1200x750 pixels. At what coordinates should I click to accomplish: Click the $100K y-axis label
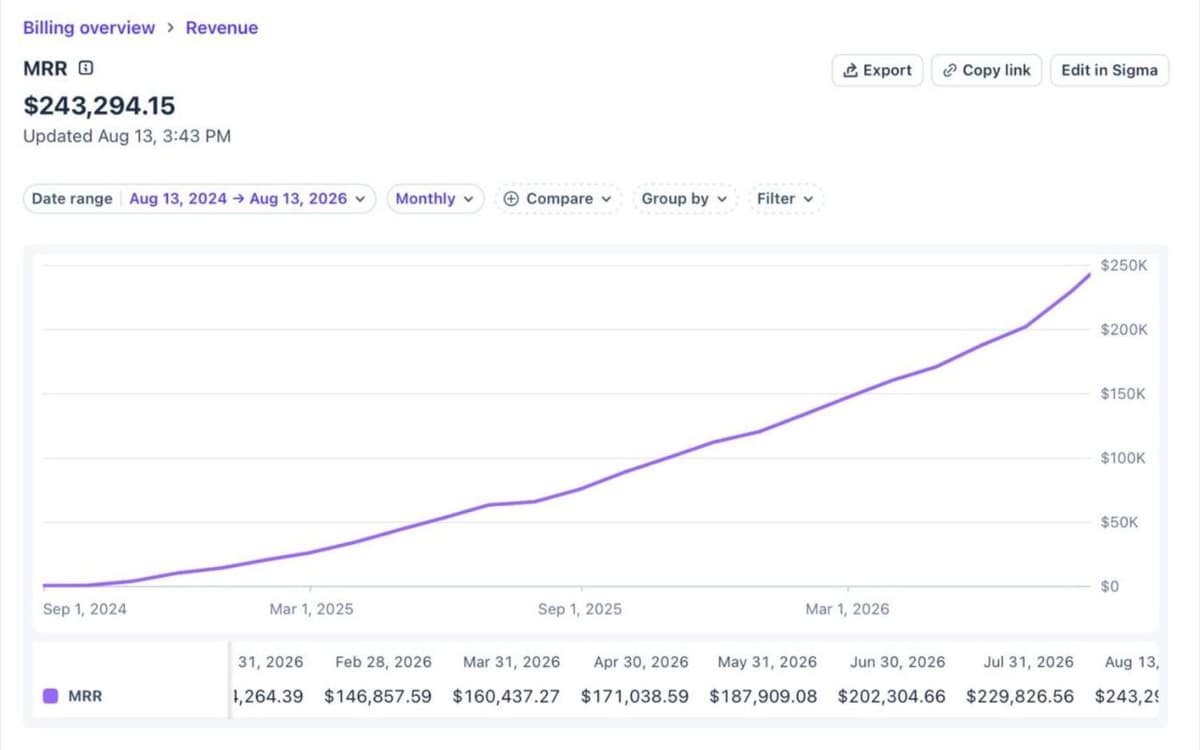coord(1123,458)
